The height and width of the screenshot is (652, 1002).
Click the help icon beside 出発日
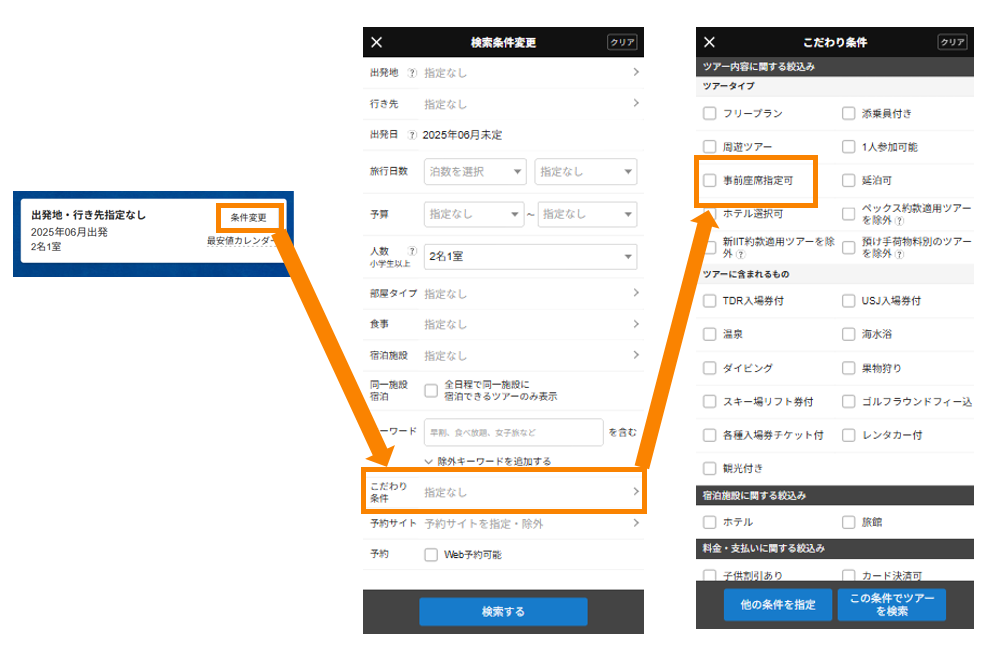coord(412,135)
